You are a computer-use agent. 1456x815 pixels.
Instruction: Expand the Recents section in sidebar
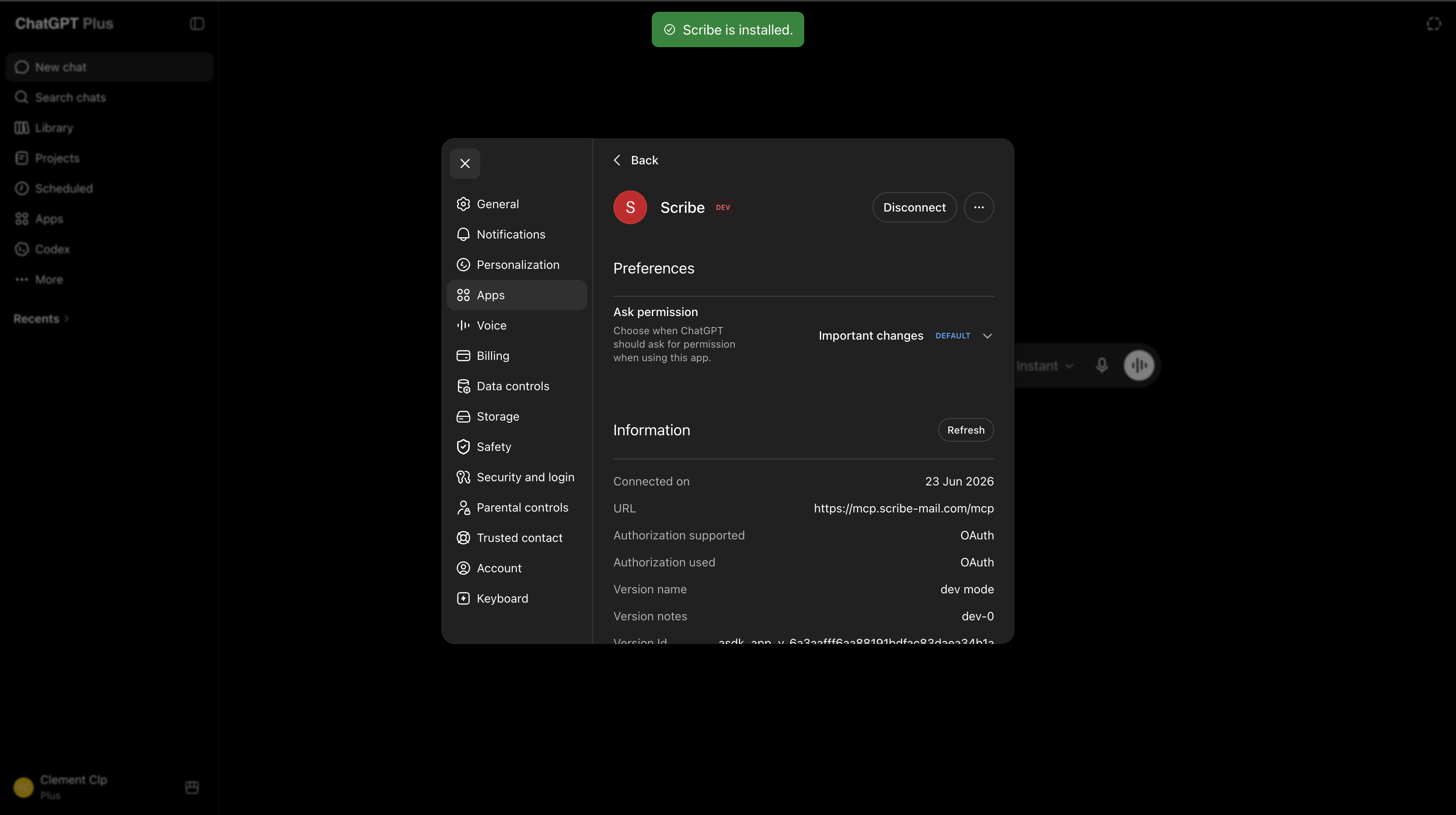point(41,319)
